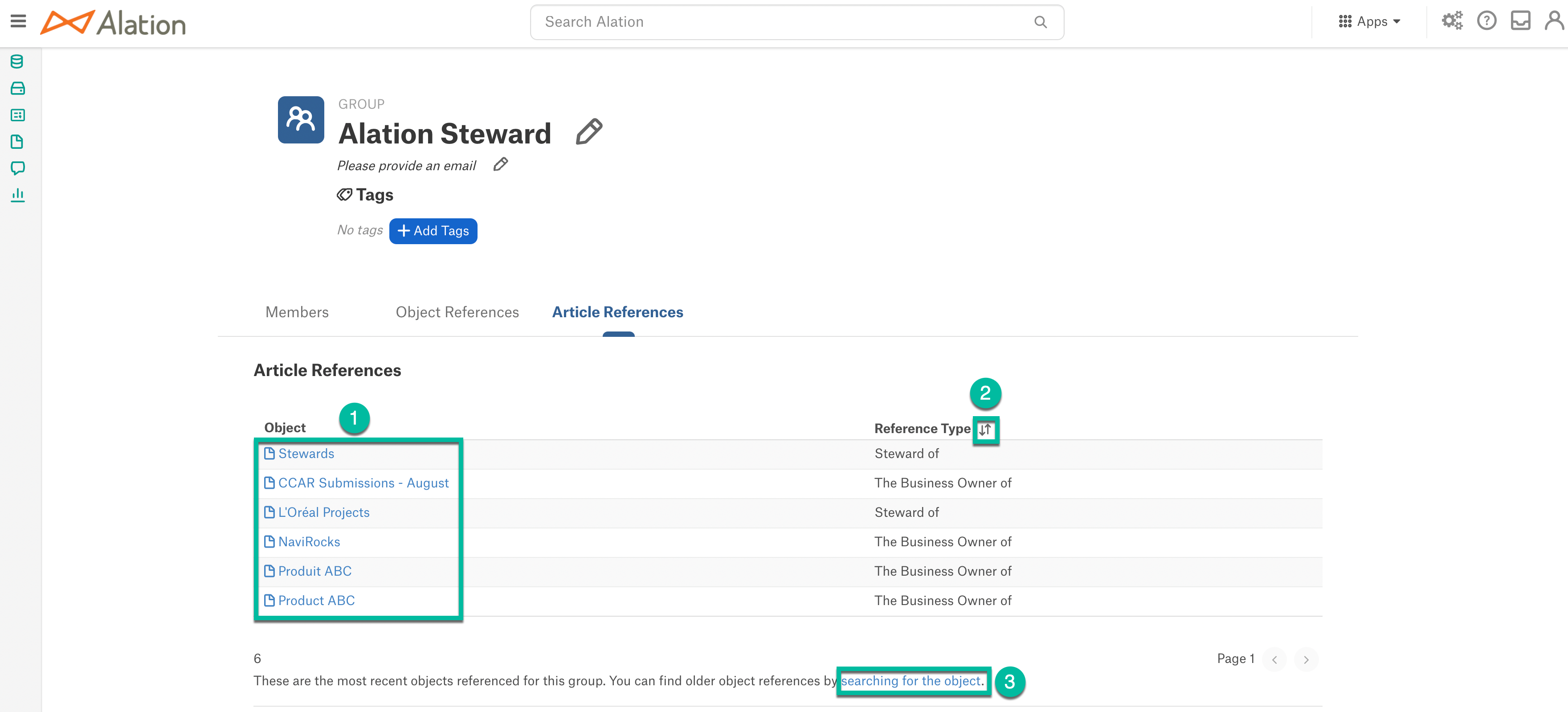This screenshot has width=1568, height=712.
Task: Open the analytics bar chart sidebar icon
Action: pyautogui.click(x=18, y=195)
